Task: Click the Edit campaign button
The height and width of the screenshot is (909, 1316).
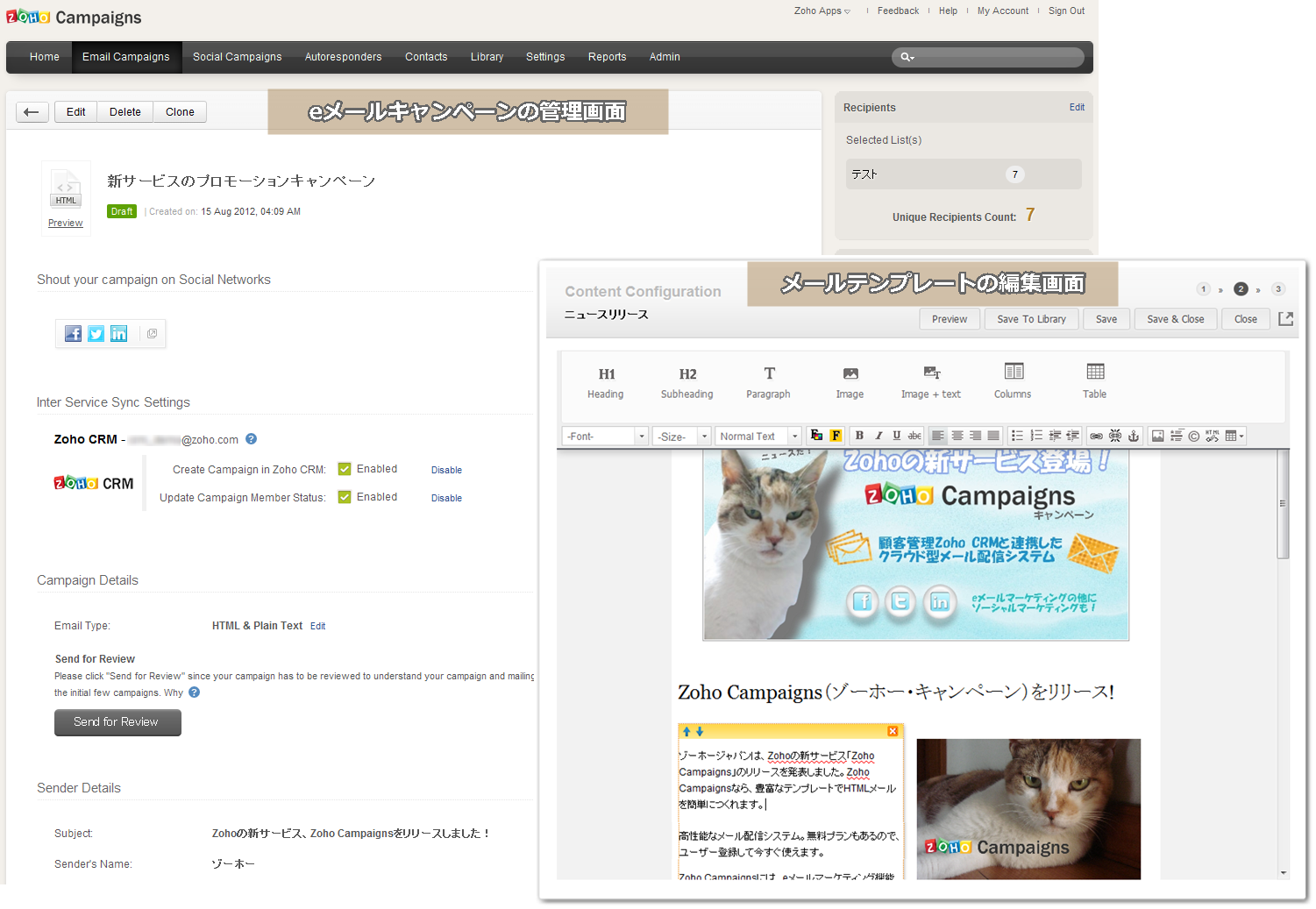Action: point(76,112)
